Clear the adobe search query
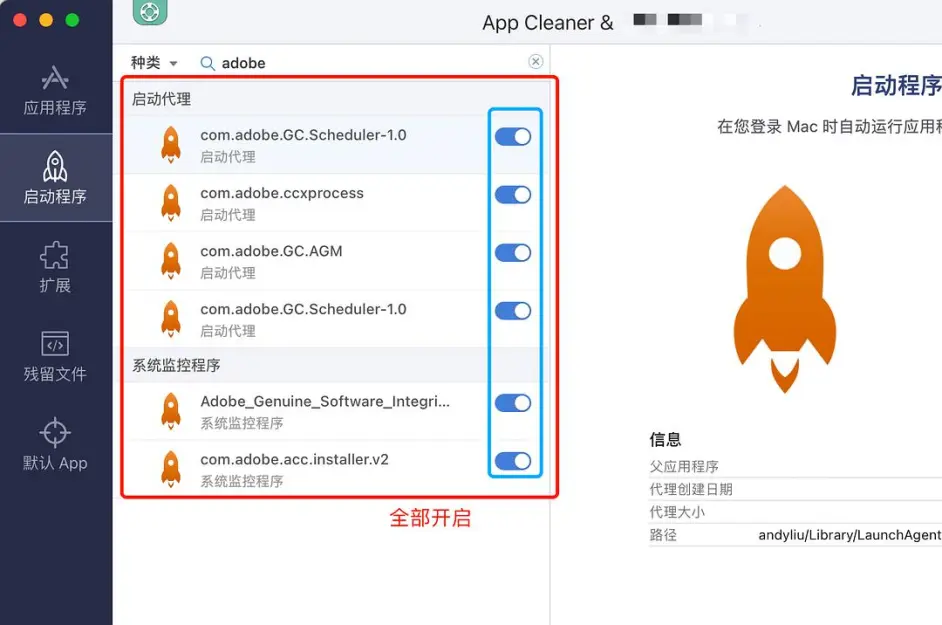This screenshot has height=625, width=942. (536, 61)
